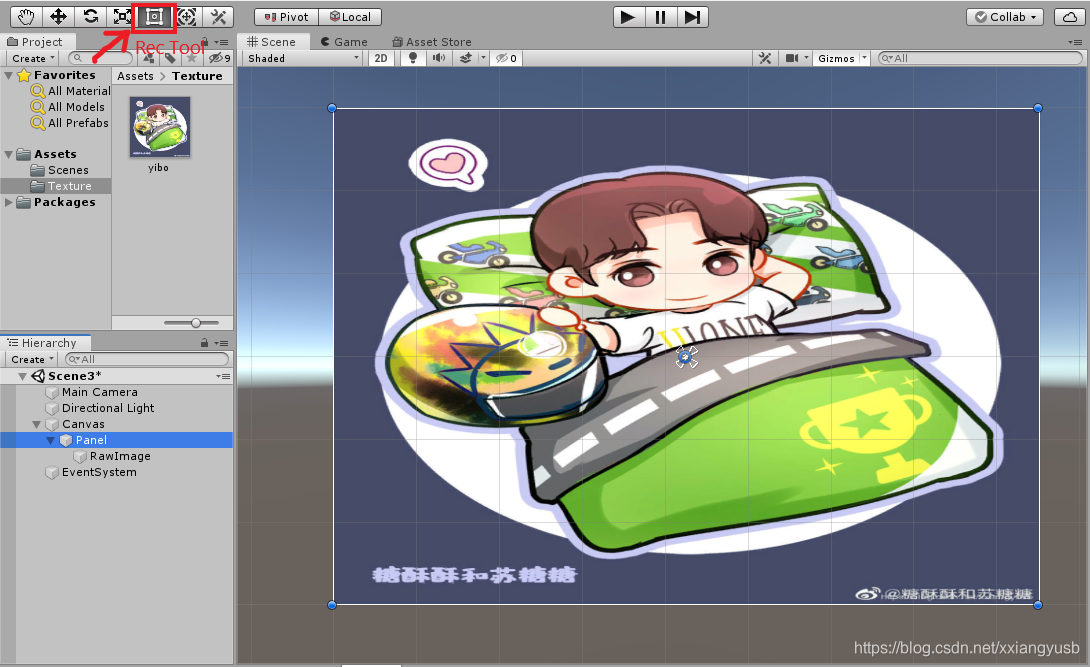Viewport: 1090px width, 667px height.
Task: Click the Pause button
Action: [660, 17]
